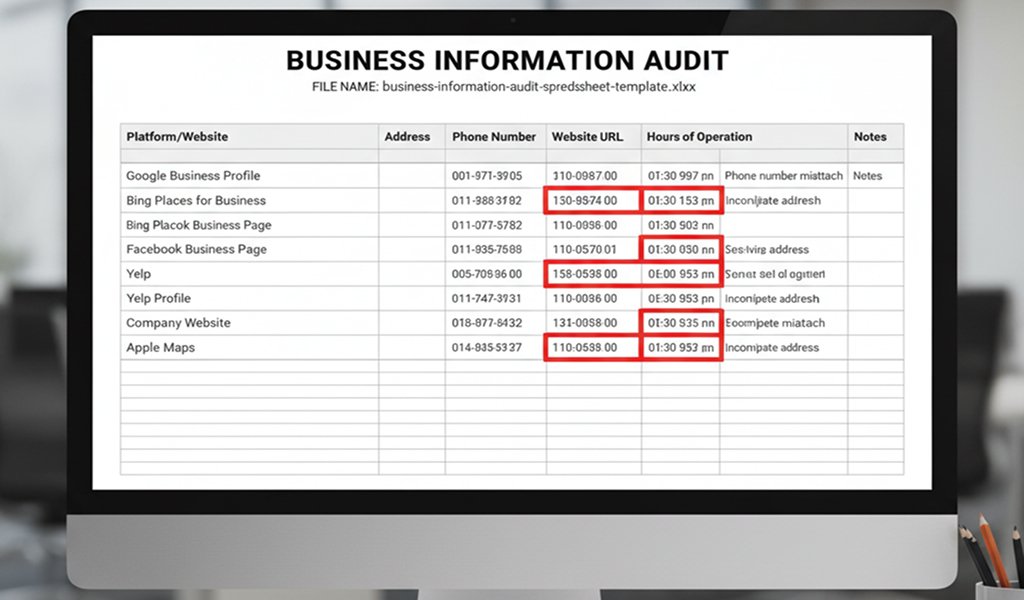Click empty Address cell in Apple Maps row
Image resolution: width=1024 pixels, height=600 pixels.
click(412, 347)
